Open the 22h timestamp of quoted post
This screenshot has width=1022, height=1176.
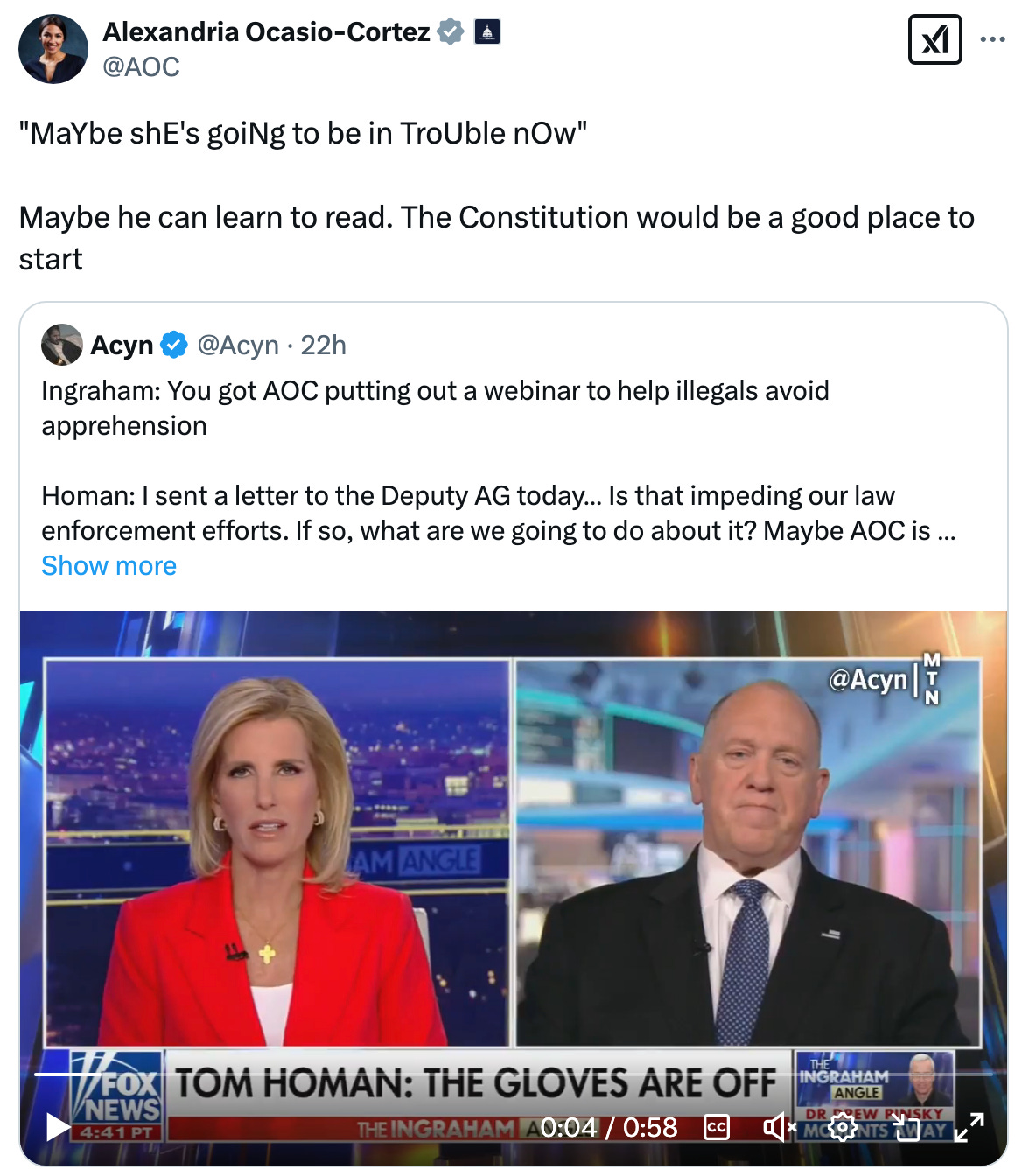pyautogui.click(x=324, y=345)
